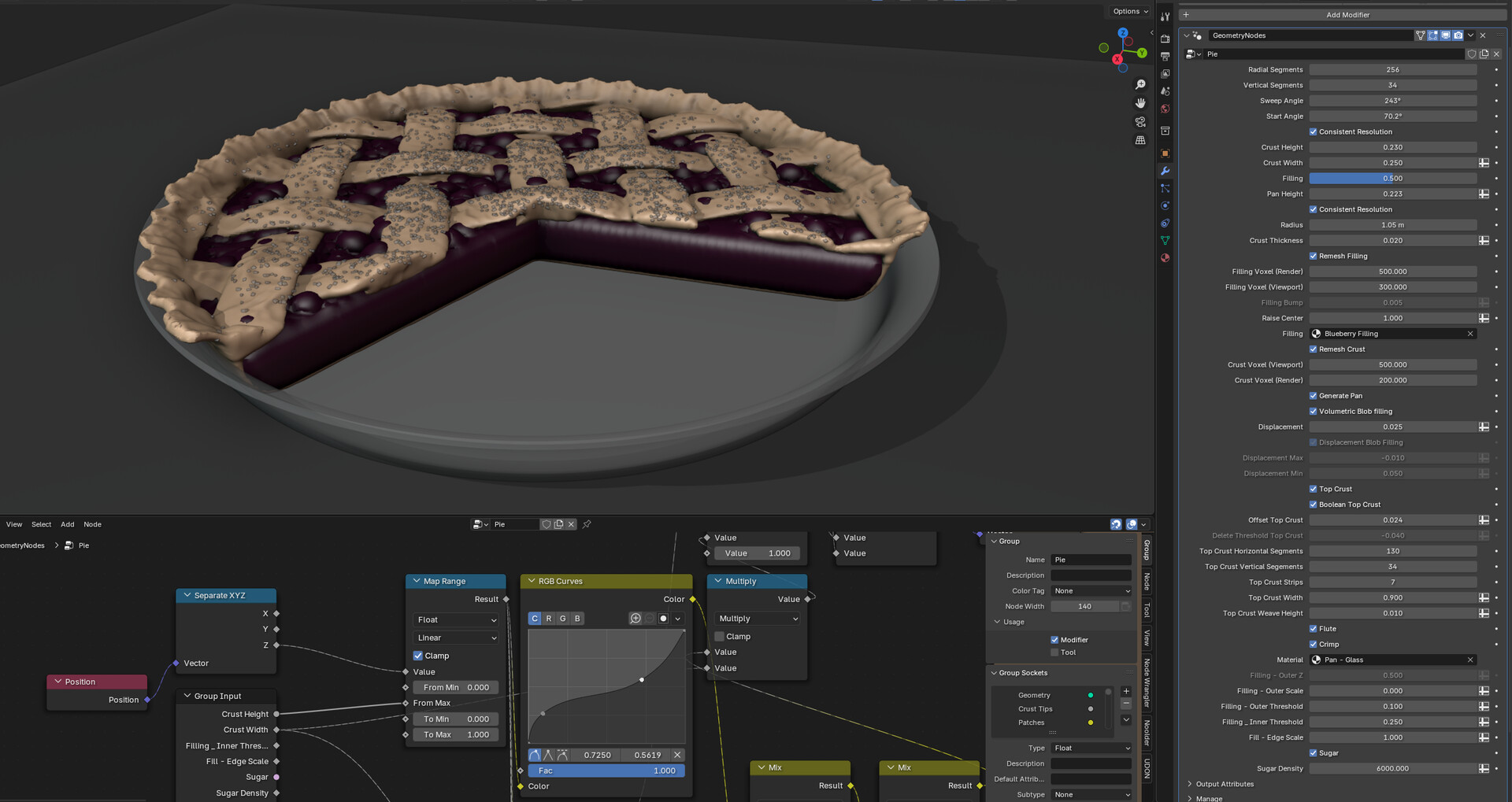Open Linear interpolation dropdown in Map Range

pyautogui.click(x=457, y=638)
